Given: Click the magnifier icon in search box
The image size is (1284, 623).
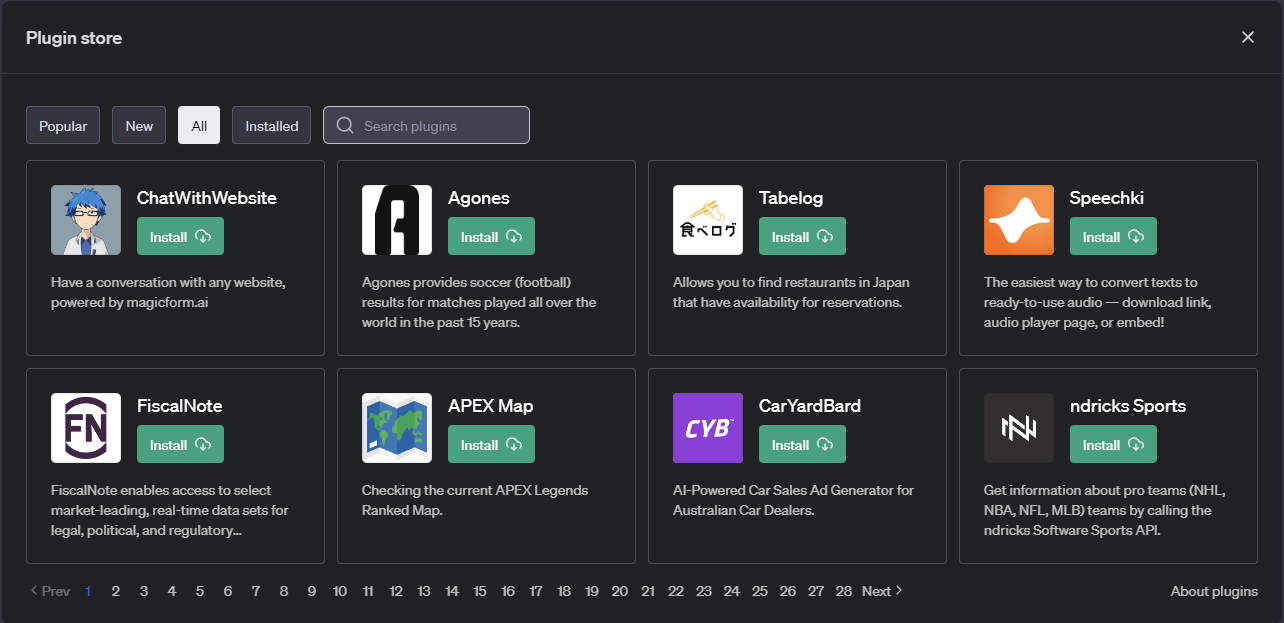Looking at the screenshot, I should point(345,126).
